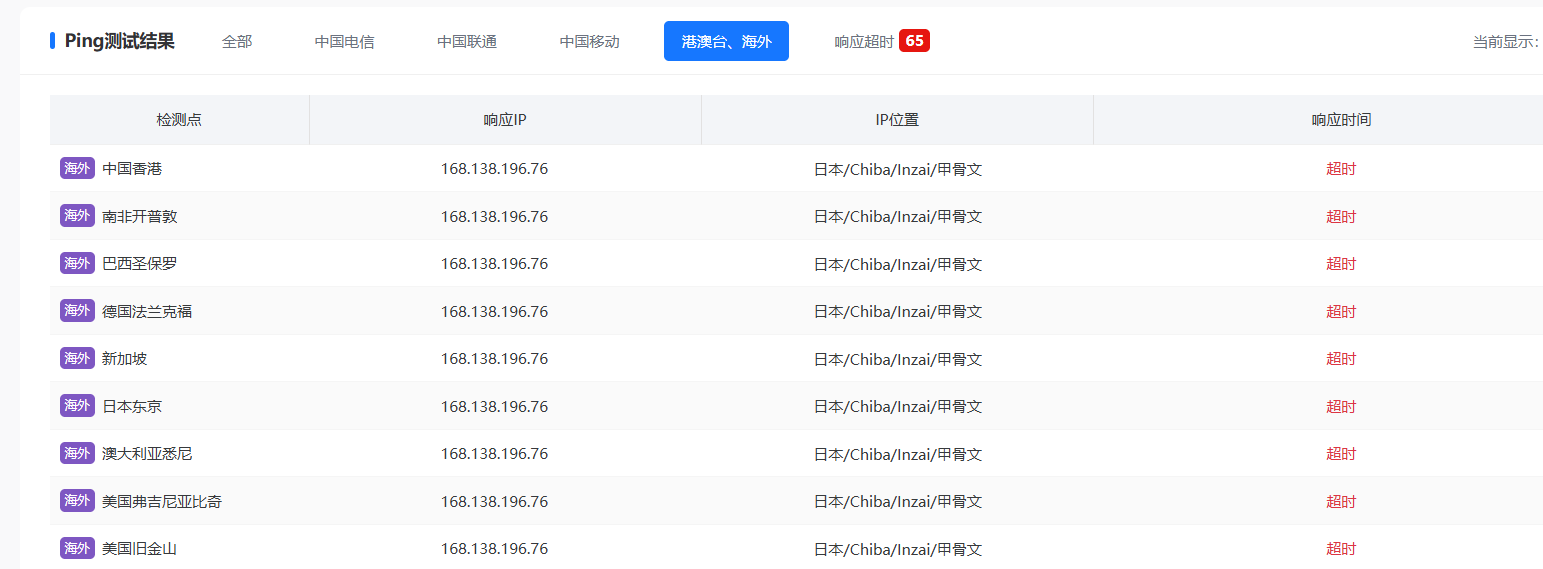Click the 海外 tag beside 德国法兰克福

coord(77,310)
